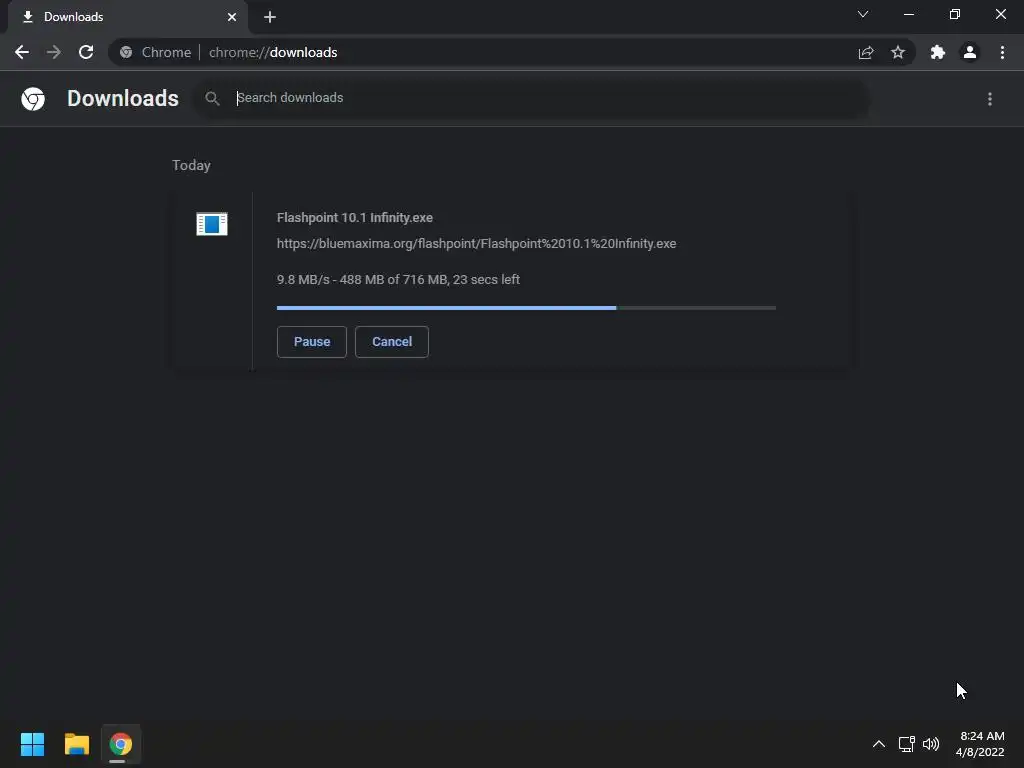Restore down the Chrome window

(x=954, y=14)
